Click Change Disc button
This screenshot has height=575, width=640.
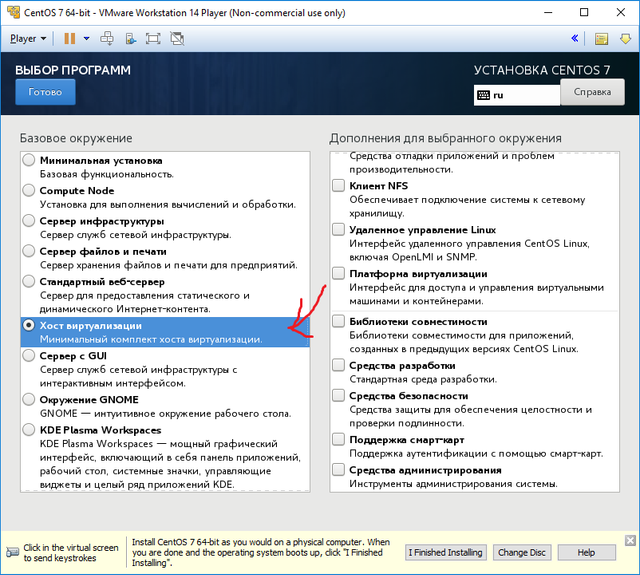[x=522, y=553]
